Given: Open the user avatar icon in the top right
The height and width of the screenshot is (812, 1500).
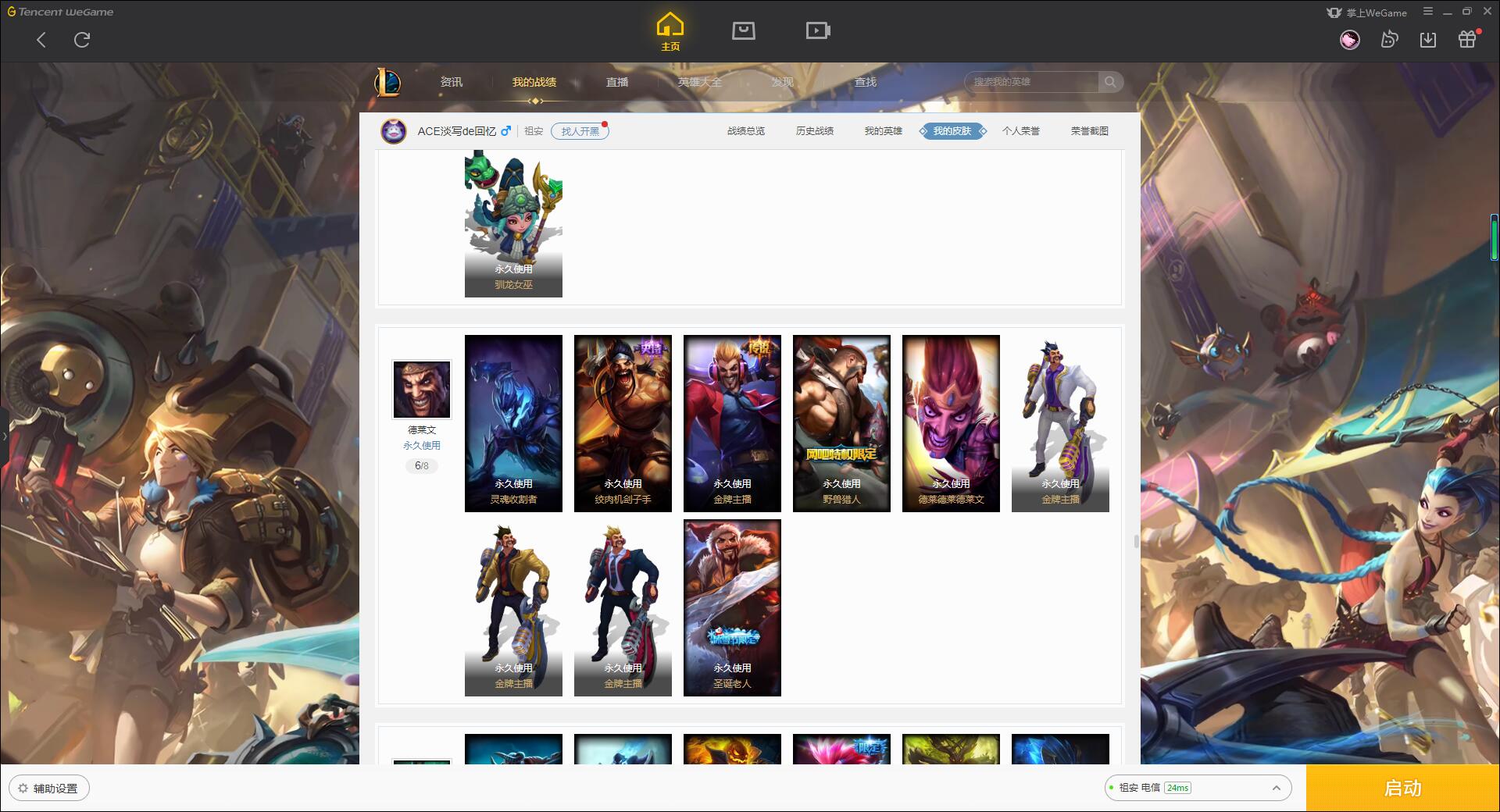Looking at the screenshot, I should tap(1349, 40).
